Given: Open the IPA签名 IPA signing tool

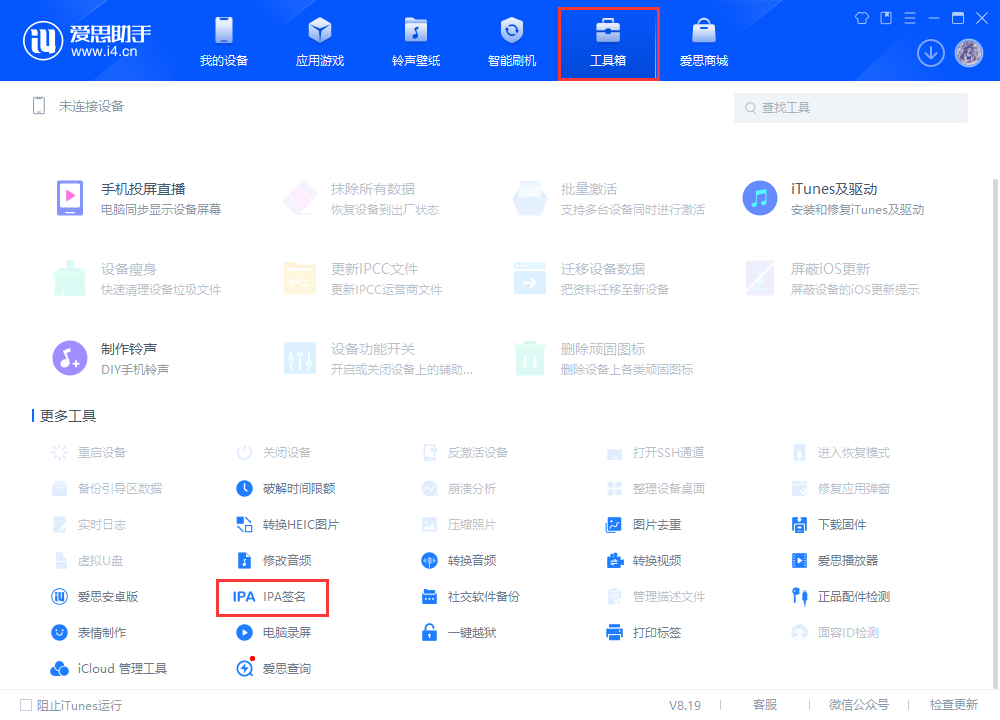Looking at the screenshot, I should (x=272, y=597).
